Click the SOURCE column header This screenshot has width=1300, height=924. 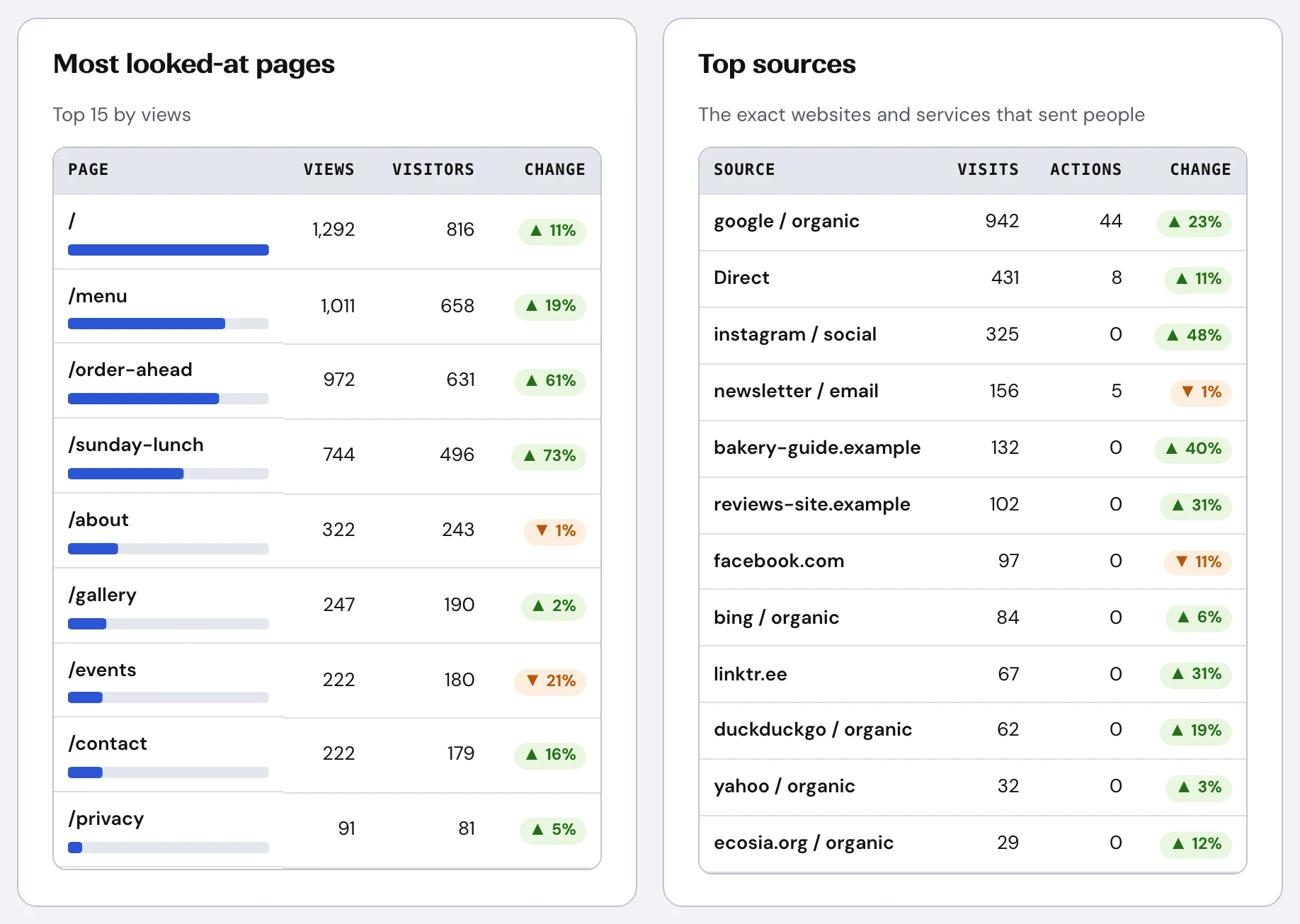pos(744,170)
